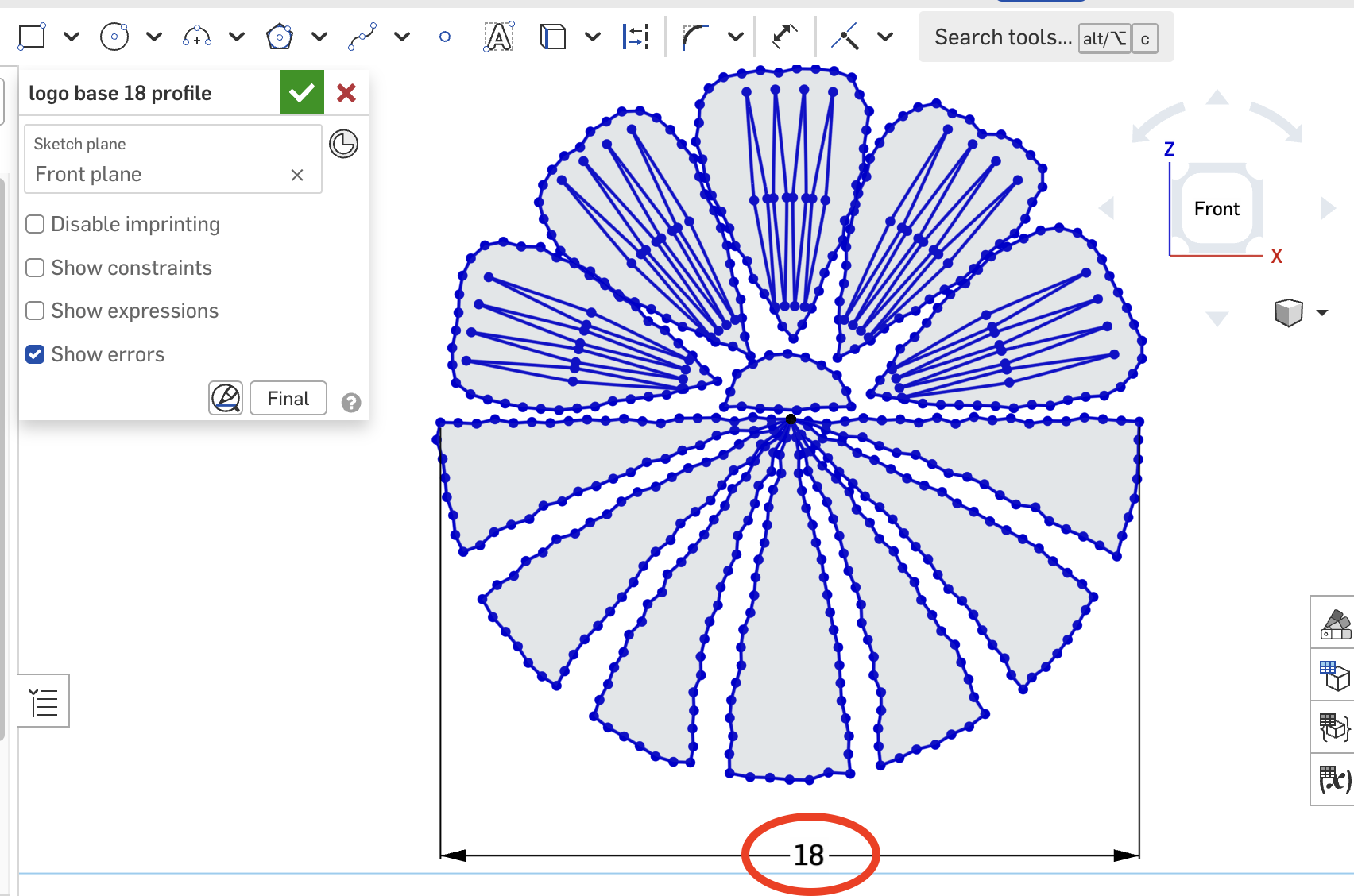Screen dimensions: 1354x896
Task: Open the circle tool options dropdown
Action: pyautogui.click(x=154, y=37)
